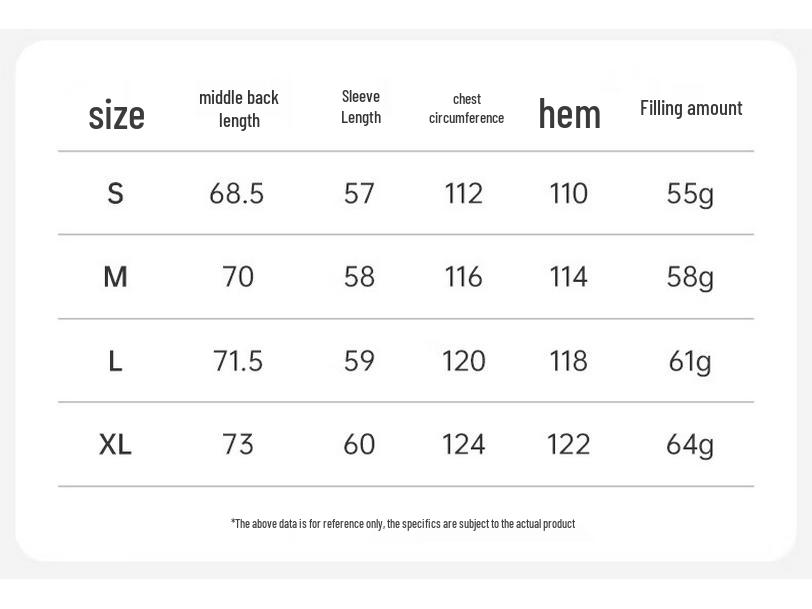
Task: Select the "middle back length" header
Action: coord(239,109)
